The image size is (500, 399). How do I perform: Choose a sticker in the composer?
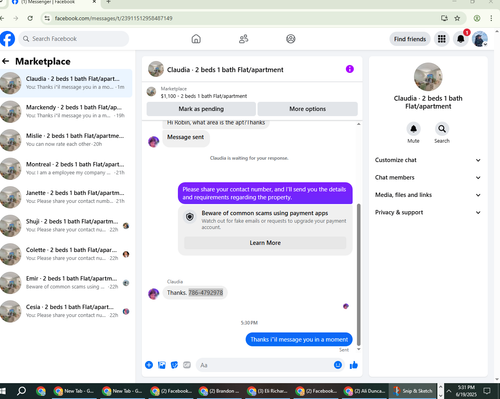pyautogui.click(x=174, y=365)
